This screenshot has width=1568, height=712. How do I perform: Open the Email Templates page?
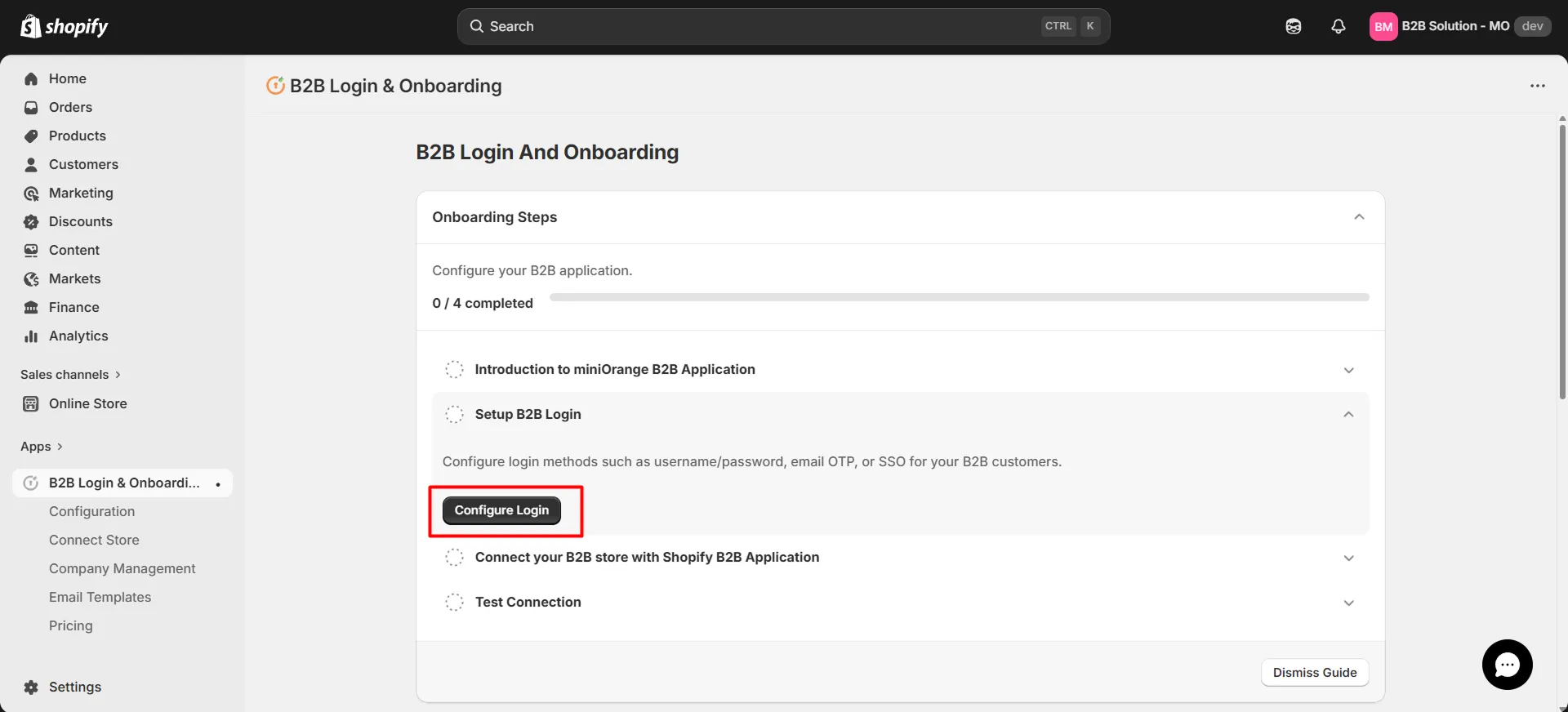[x=100, y=597]
